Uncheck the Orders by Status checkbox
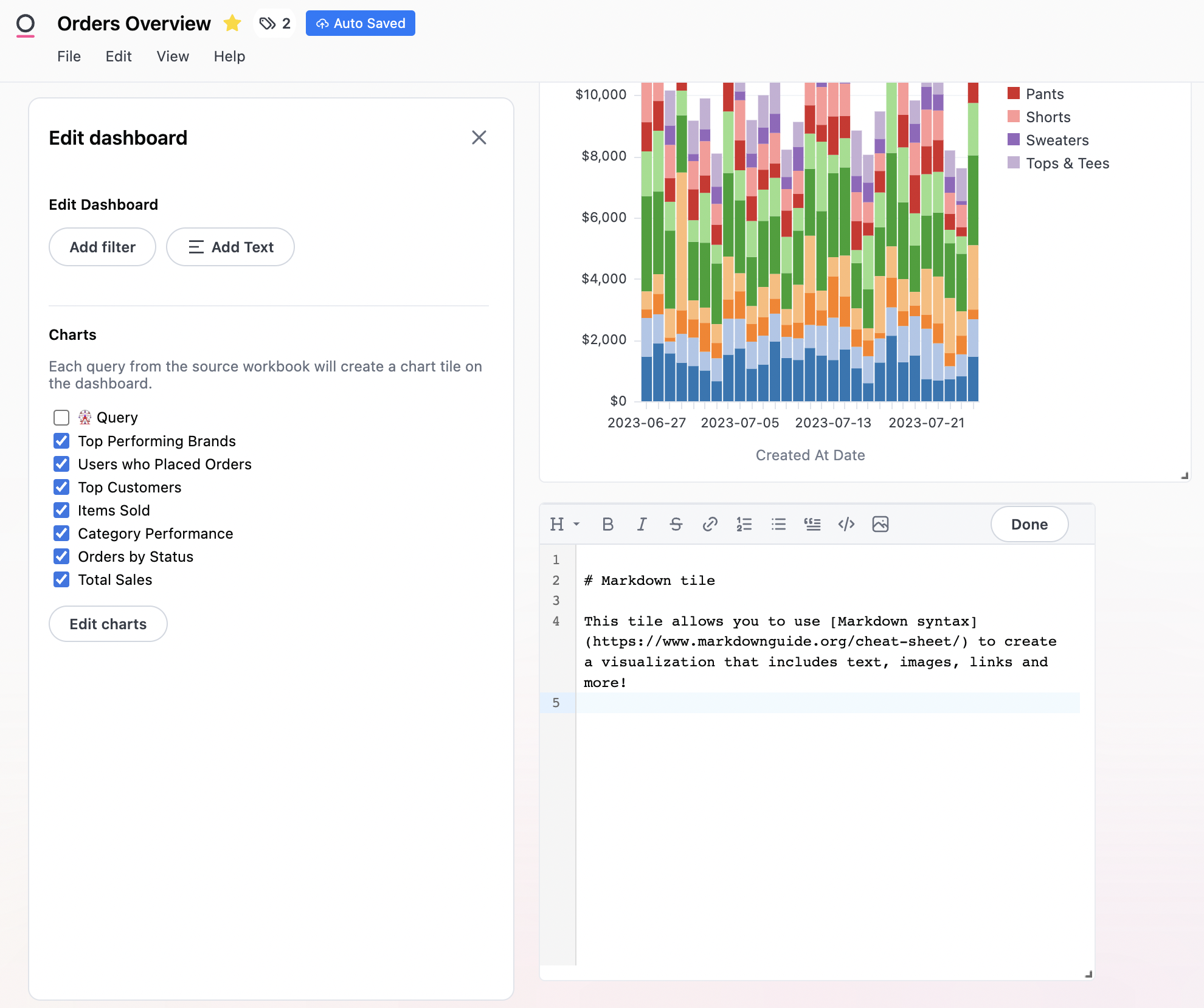1204x1008 pixels. click(x=61, y=556)
